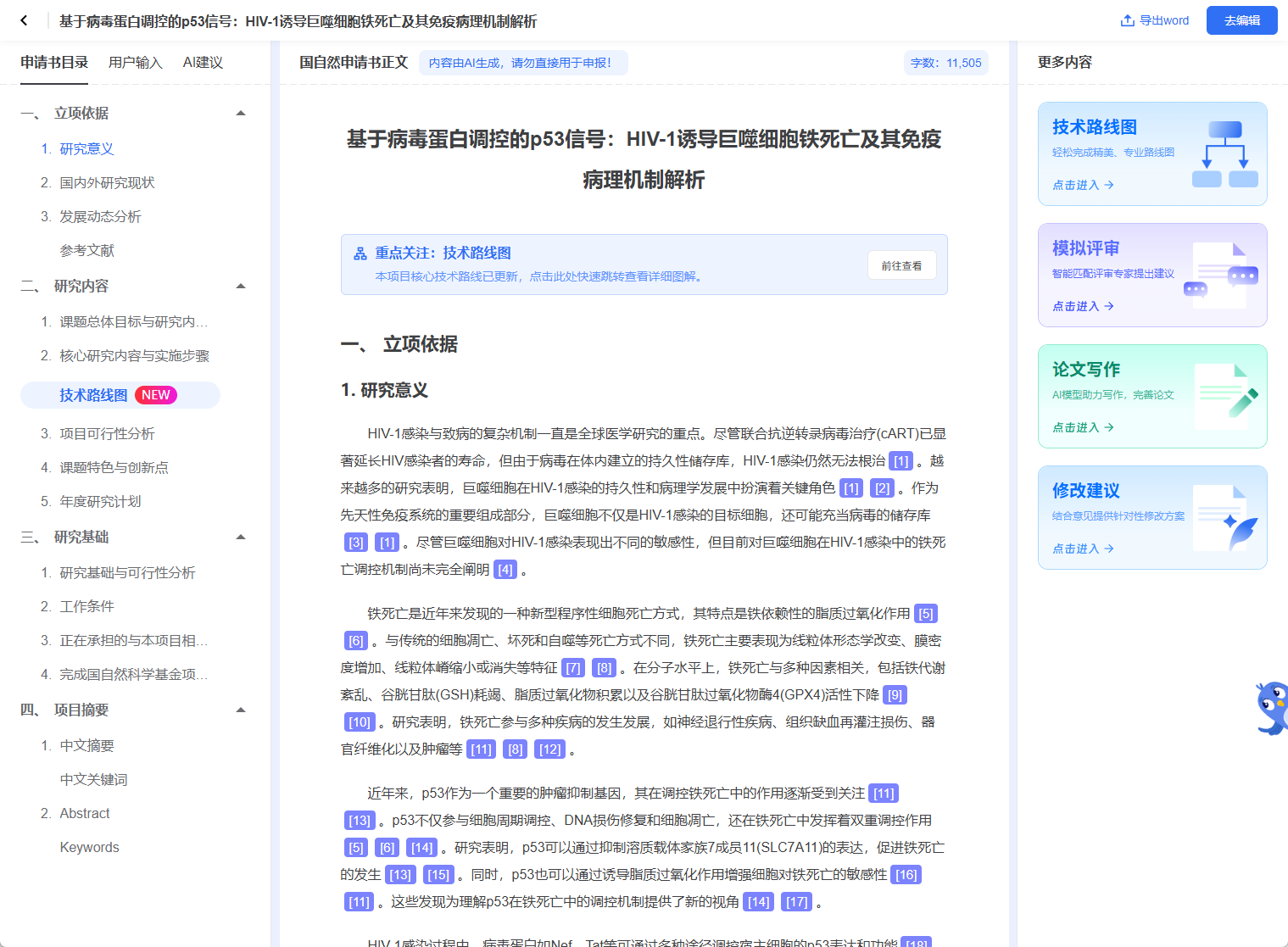Screen dimensions: 1288x947
Task: Click the 去编辑 button
Action: click(x=1242, y=20)
